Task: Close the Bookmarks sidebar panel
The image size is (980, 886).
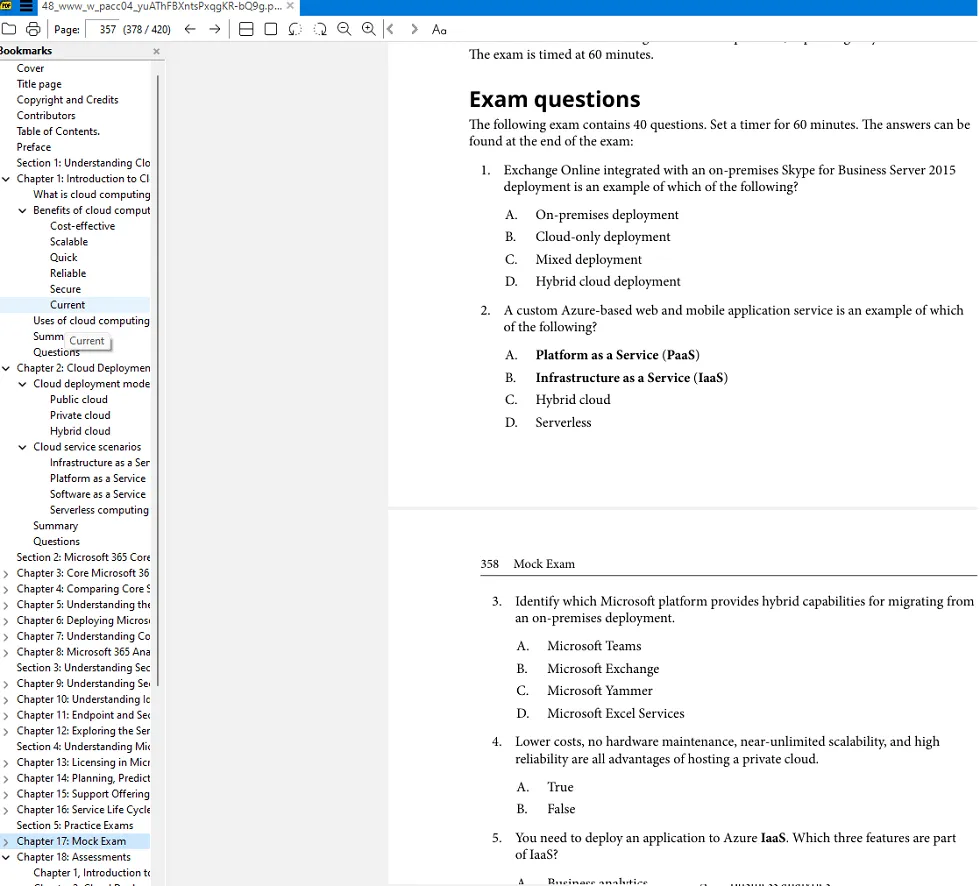Action: 156,51
